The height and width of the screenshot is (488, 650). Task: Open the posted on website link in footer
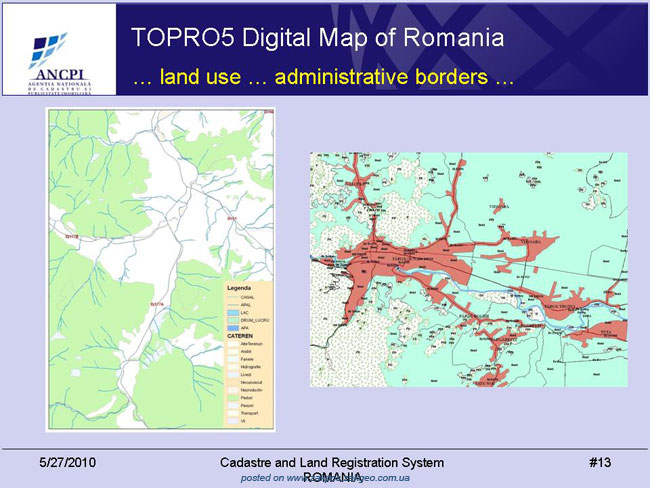click(x=325, y=478)
